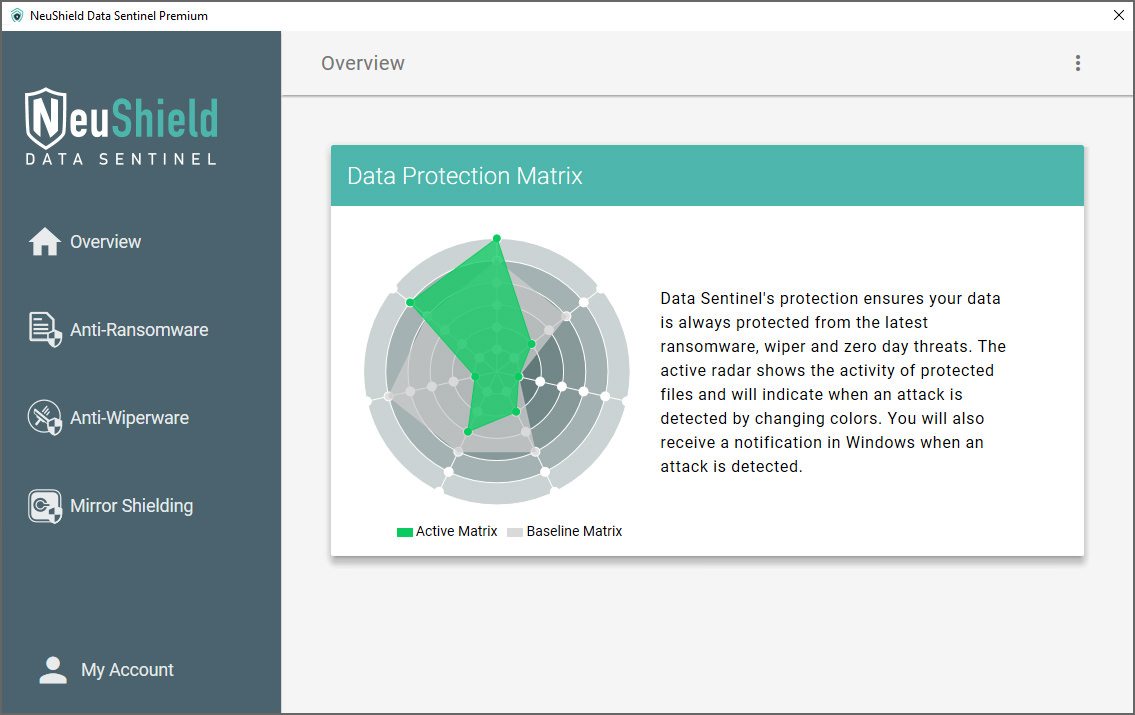Click the My Account person icon
The image size is (1135, 715).
point(53,670)
